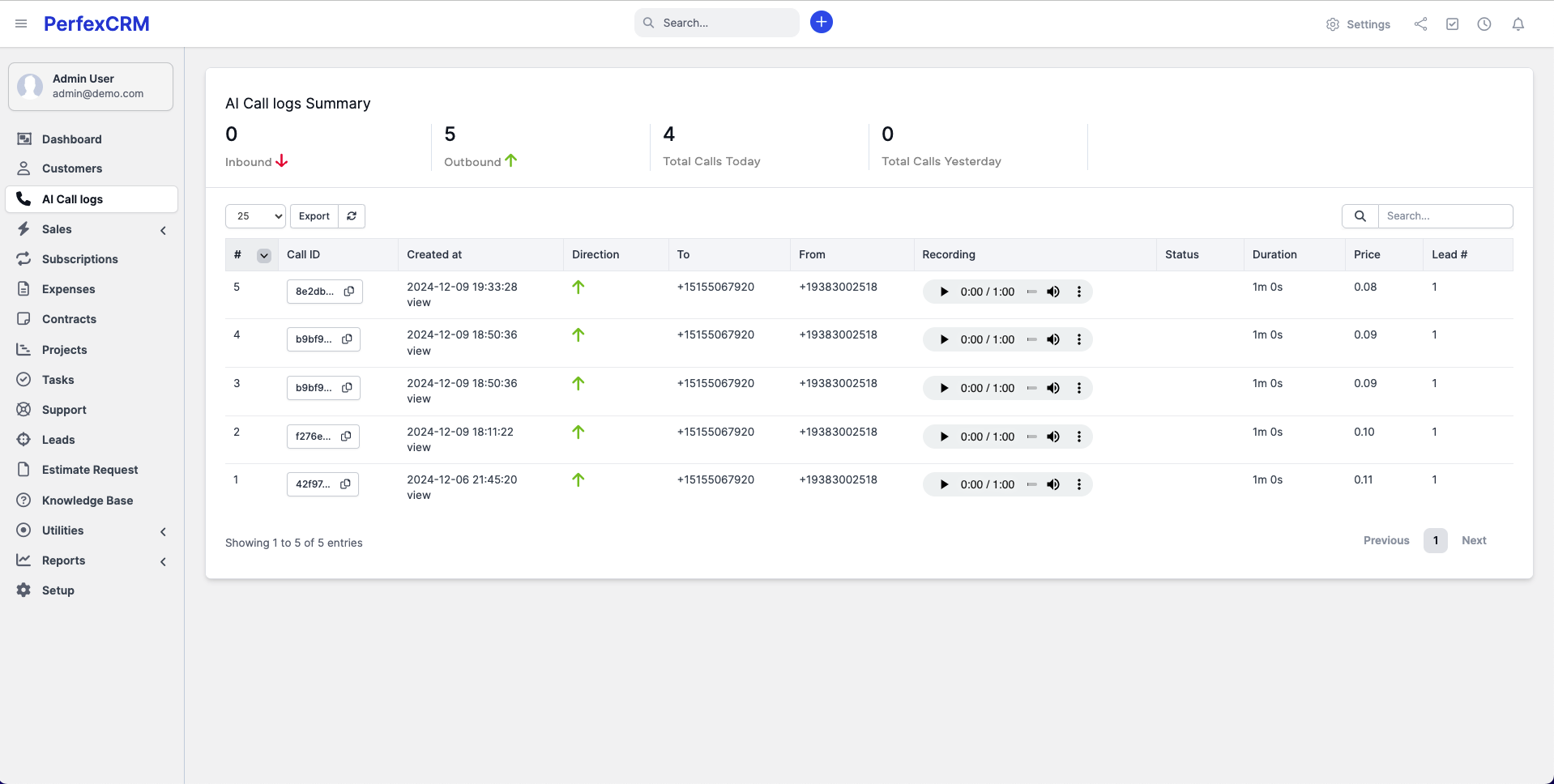
Task: Click the share icon in the top bar
Action: (x=1420, y=23)
